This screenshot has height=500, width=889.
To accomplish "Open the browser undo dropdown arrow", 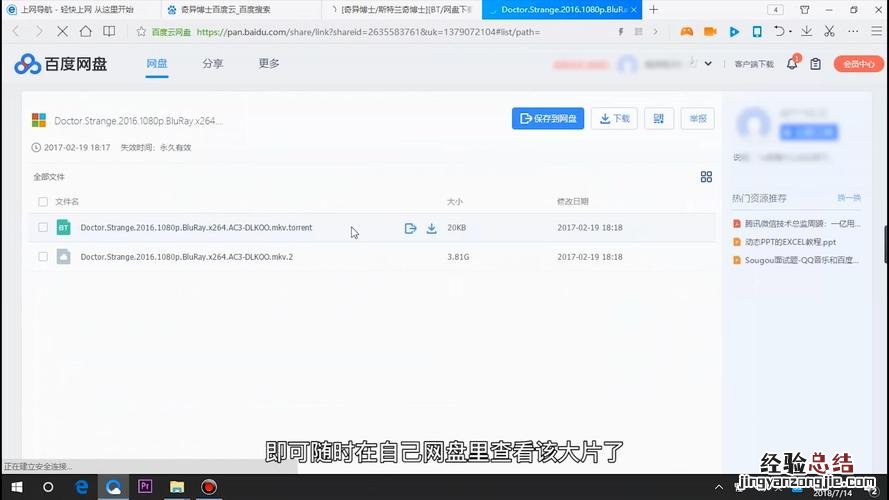I will tap(791, 32).
